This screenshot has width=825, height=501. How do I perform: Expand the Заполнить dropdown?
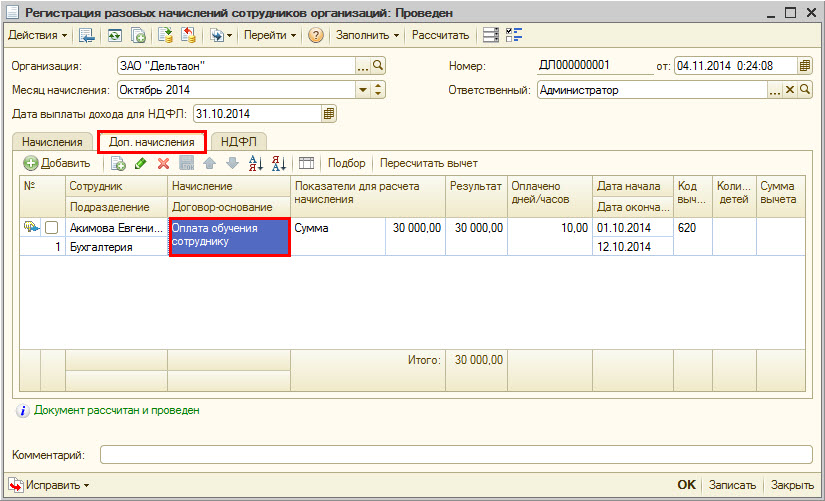pyautogui.click(x=368, y=36)
